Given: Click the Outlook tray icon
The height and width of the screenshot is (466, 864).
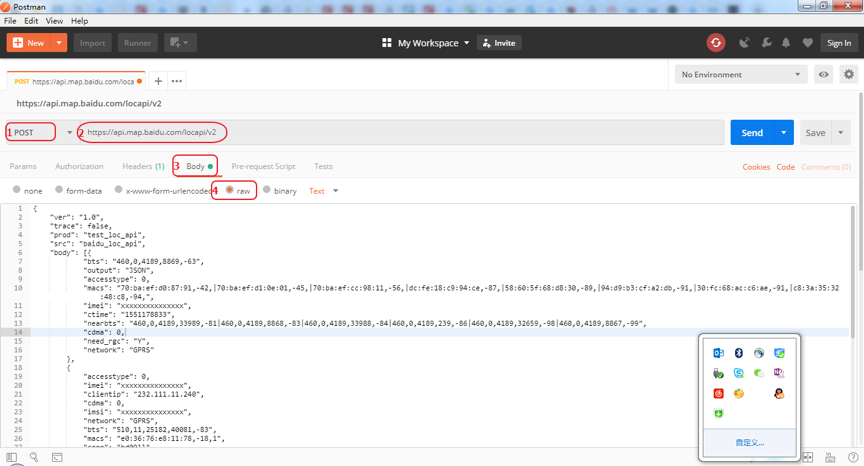Looking at the screenshot, I should pyautogui.click(x=719, y=353).
